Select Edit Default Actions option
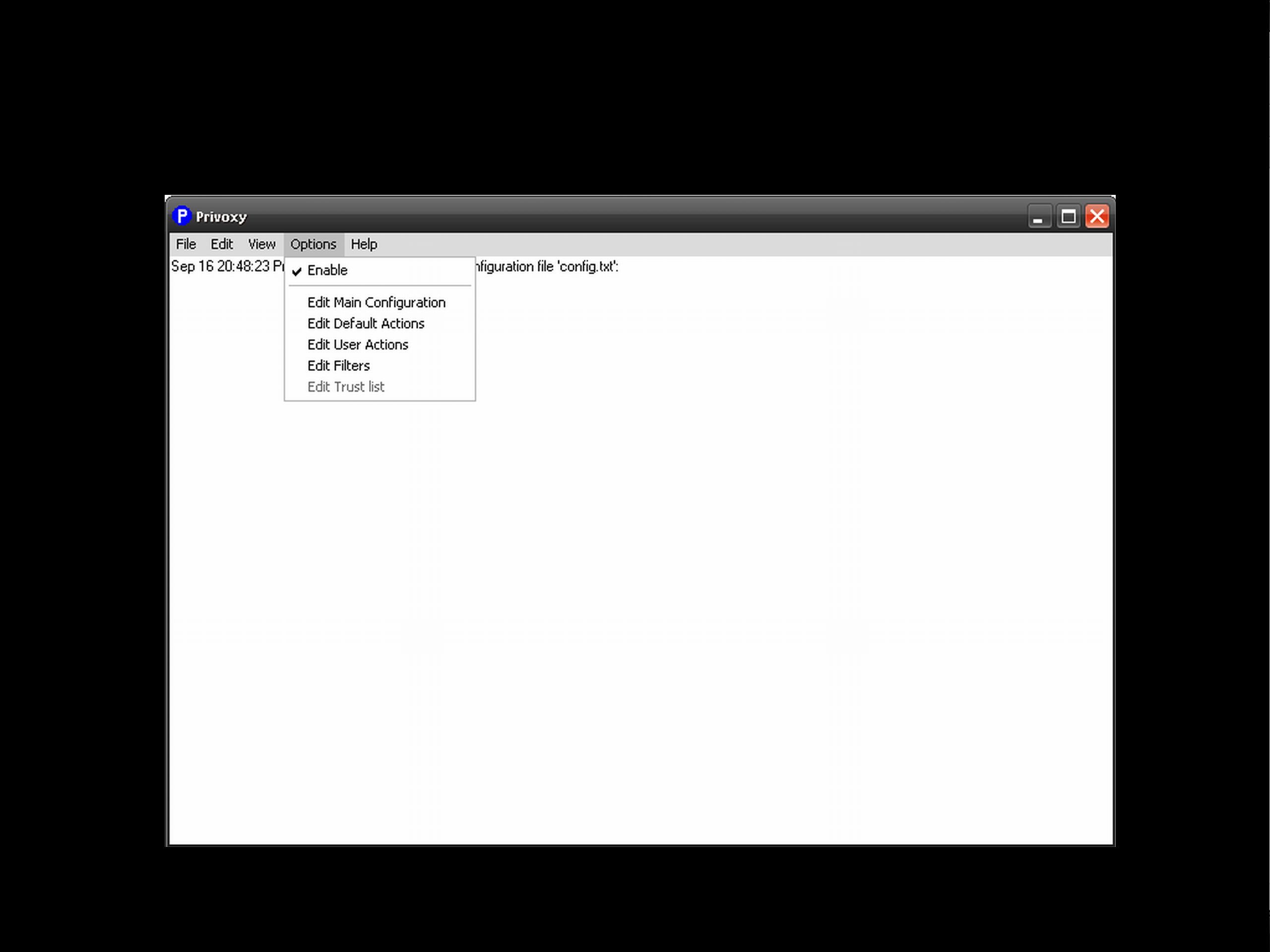This screenshot has height=952, width=1270. (x=366, y=323)
